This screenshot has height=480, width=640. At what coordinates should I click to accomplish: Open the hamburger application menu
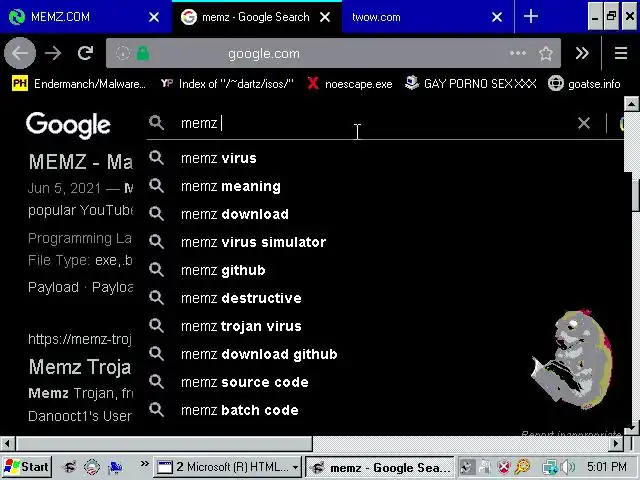coord(621,53)
